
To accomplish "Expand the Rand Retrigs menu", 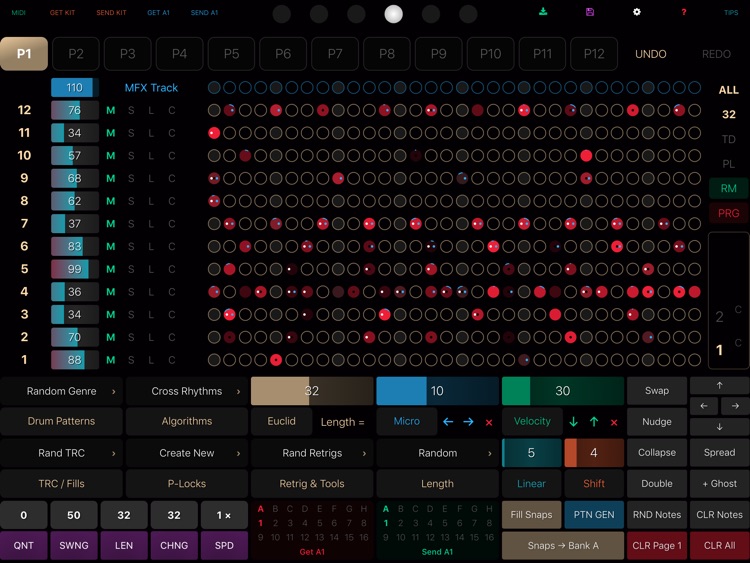I will click(x=312, y=453).
